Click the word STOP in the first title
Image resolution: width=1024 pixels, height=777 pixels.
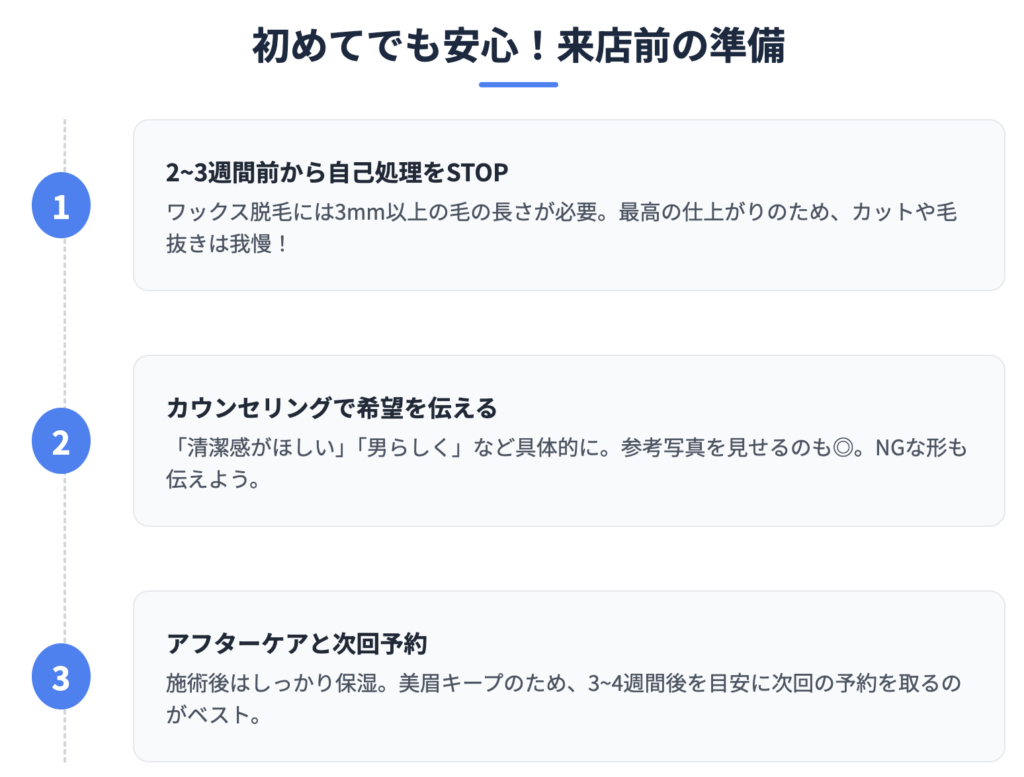pyautogui.click(x=477, y=173)
